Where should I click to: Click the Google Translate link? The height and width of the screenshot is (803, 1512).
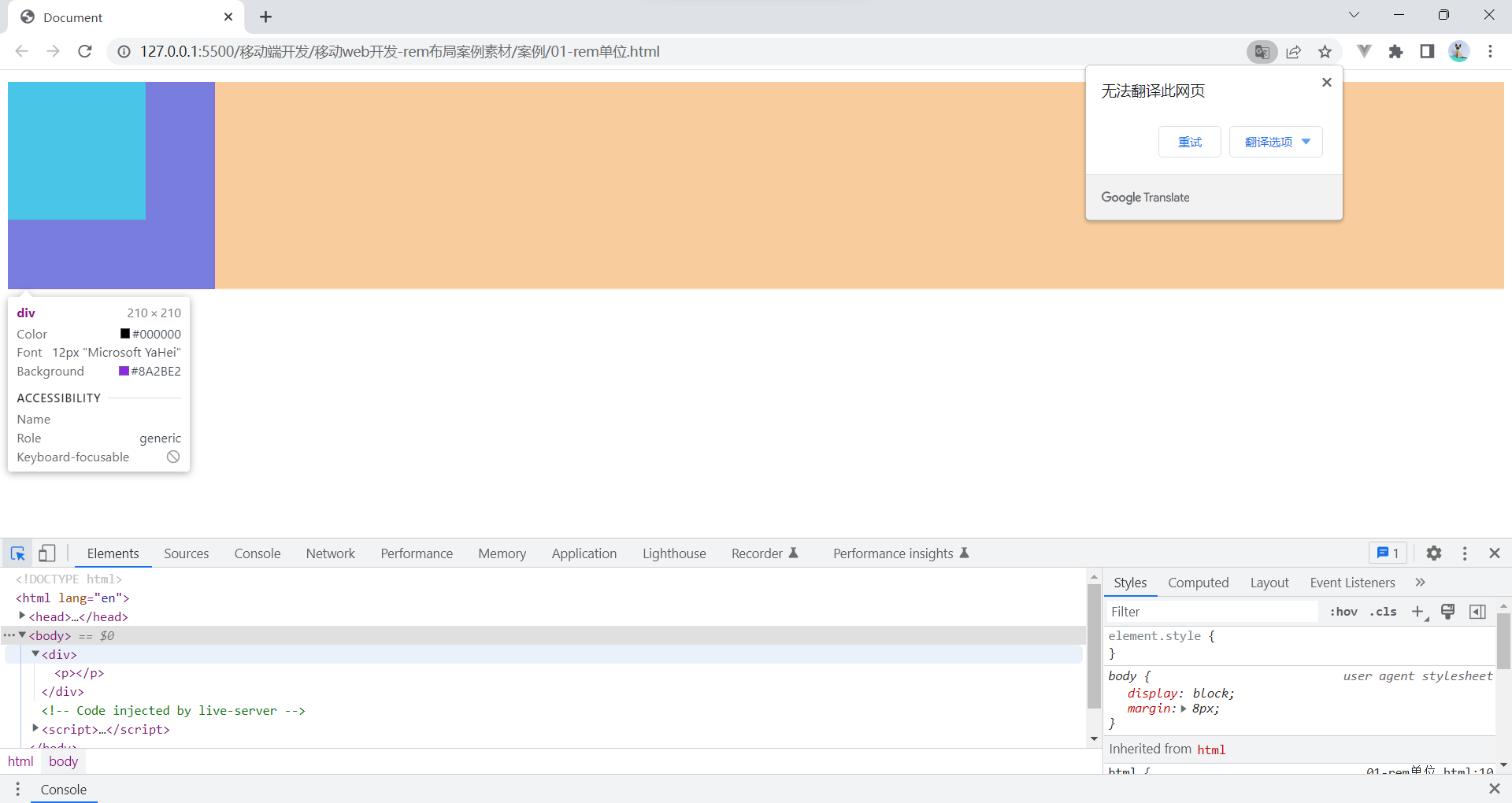1145,197
